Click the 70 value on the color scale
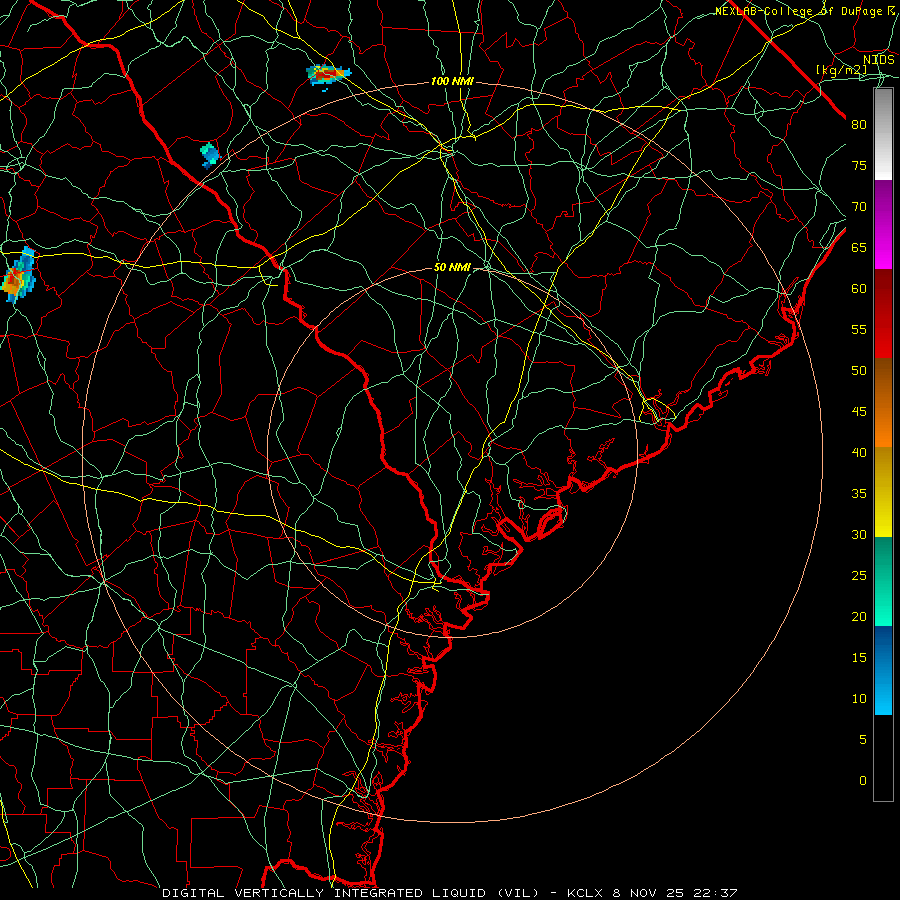 click(859, 207)
